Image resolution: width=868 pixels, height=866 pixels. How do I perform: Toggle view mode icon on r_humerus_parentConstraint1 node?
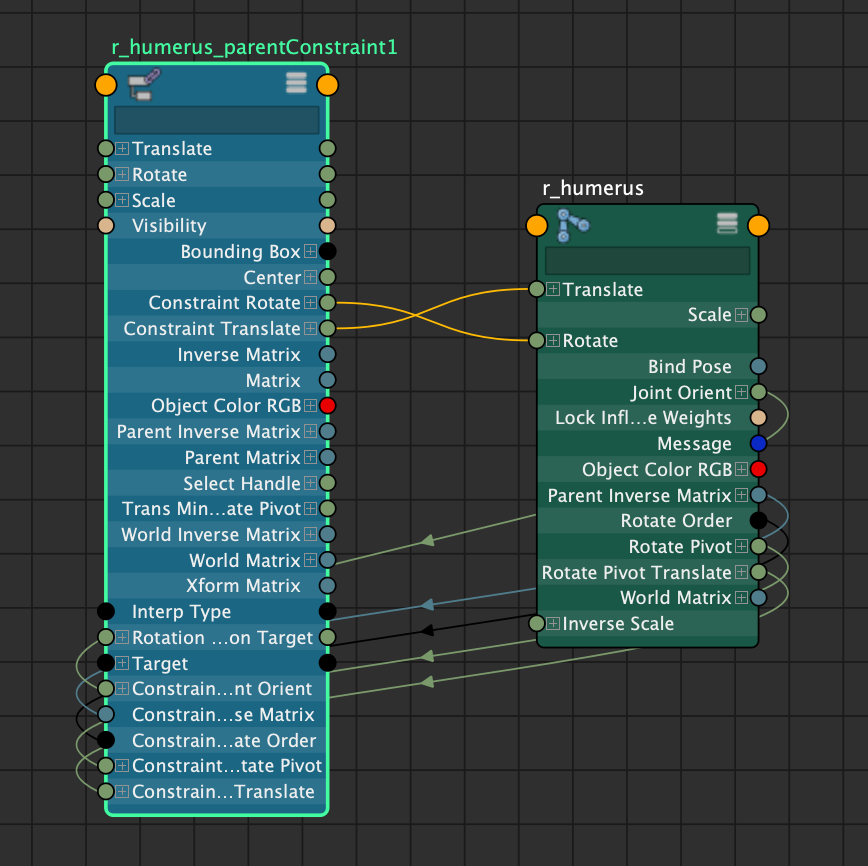point(296,83)
